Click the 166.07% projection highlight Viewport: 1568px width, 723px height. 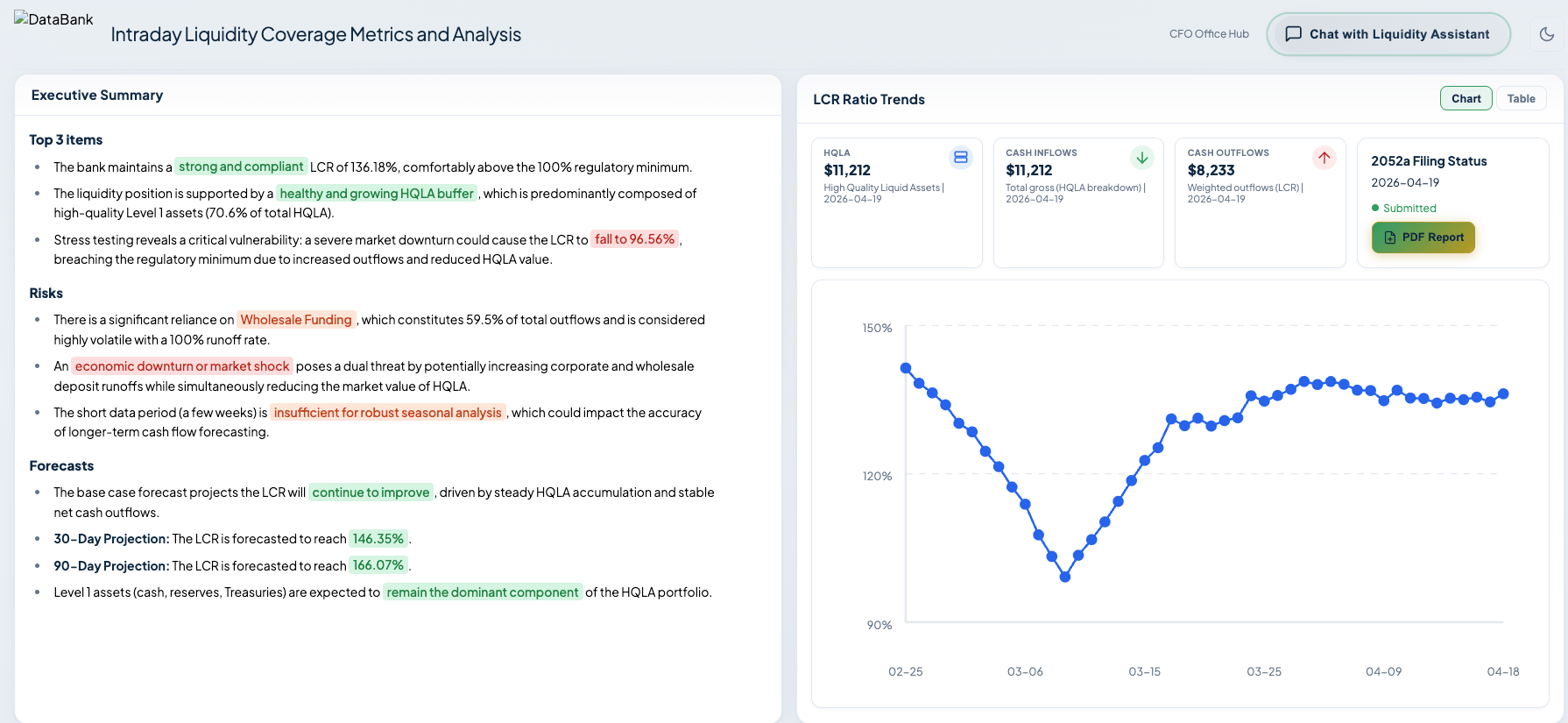click(x=378, y=565)
